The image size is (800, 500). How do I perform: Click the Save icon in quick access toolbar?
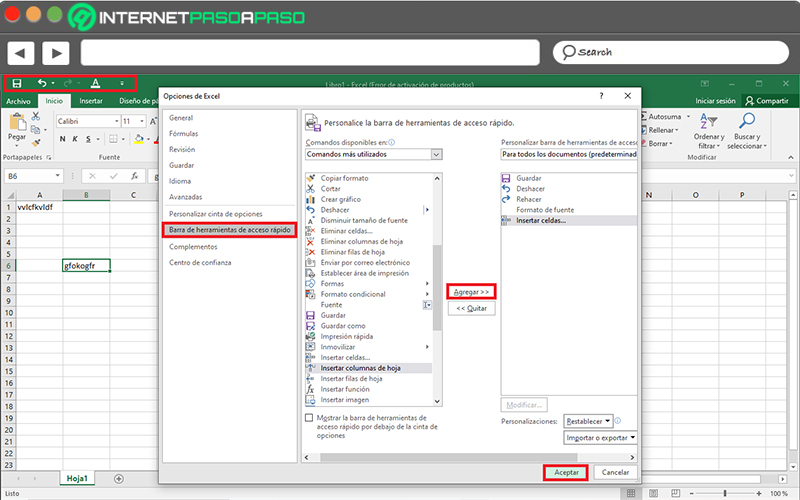pyautogui.click(x=15, y=84)
